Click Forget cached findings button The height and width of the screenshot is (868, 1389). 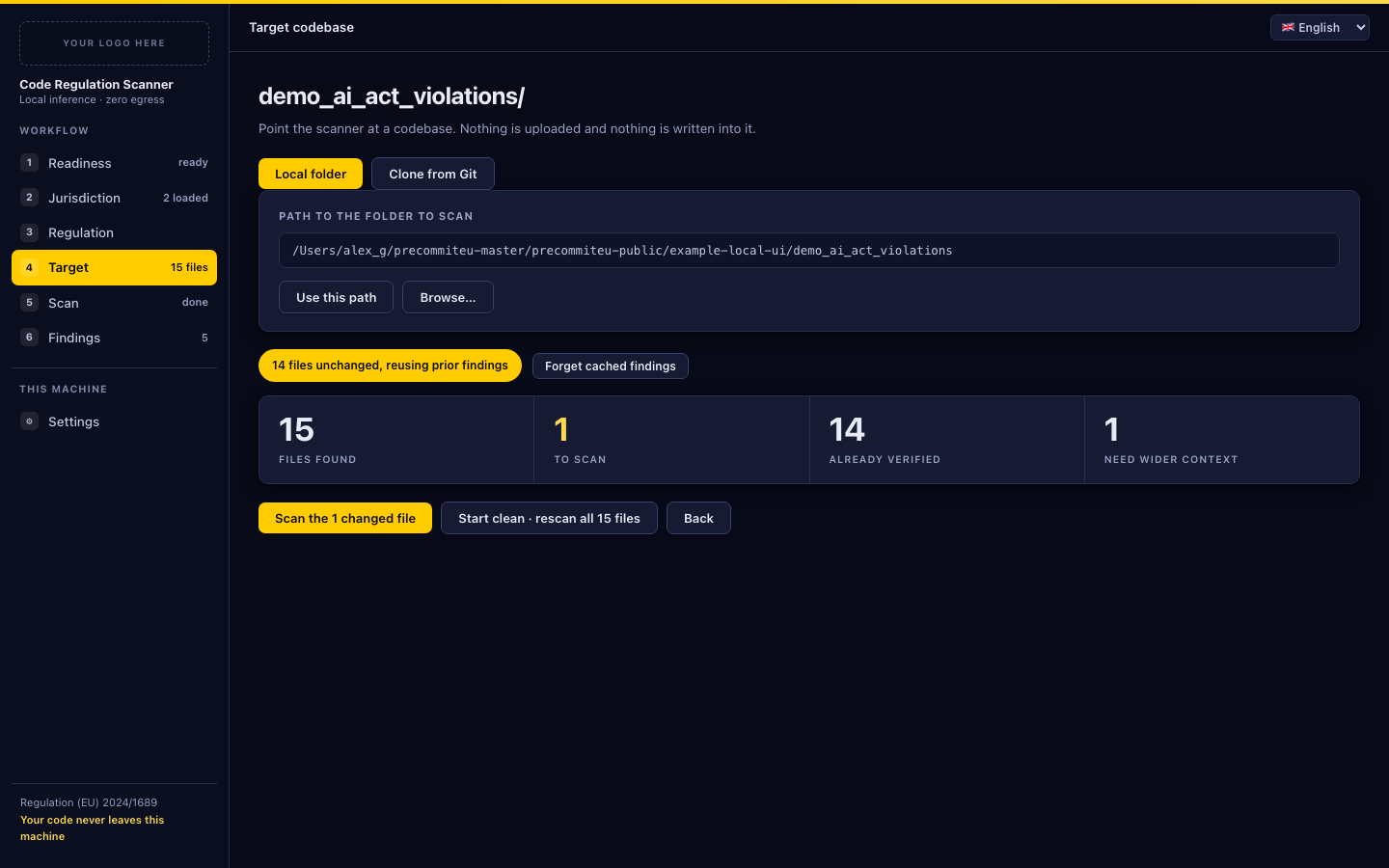click(611, 366)
